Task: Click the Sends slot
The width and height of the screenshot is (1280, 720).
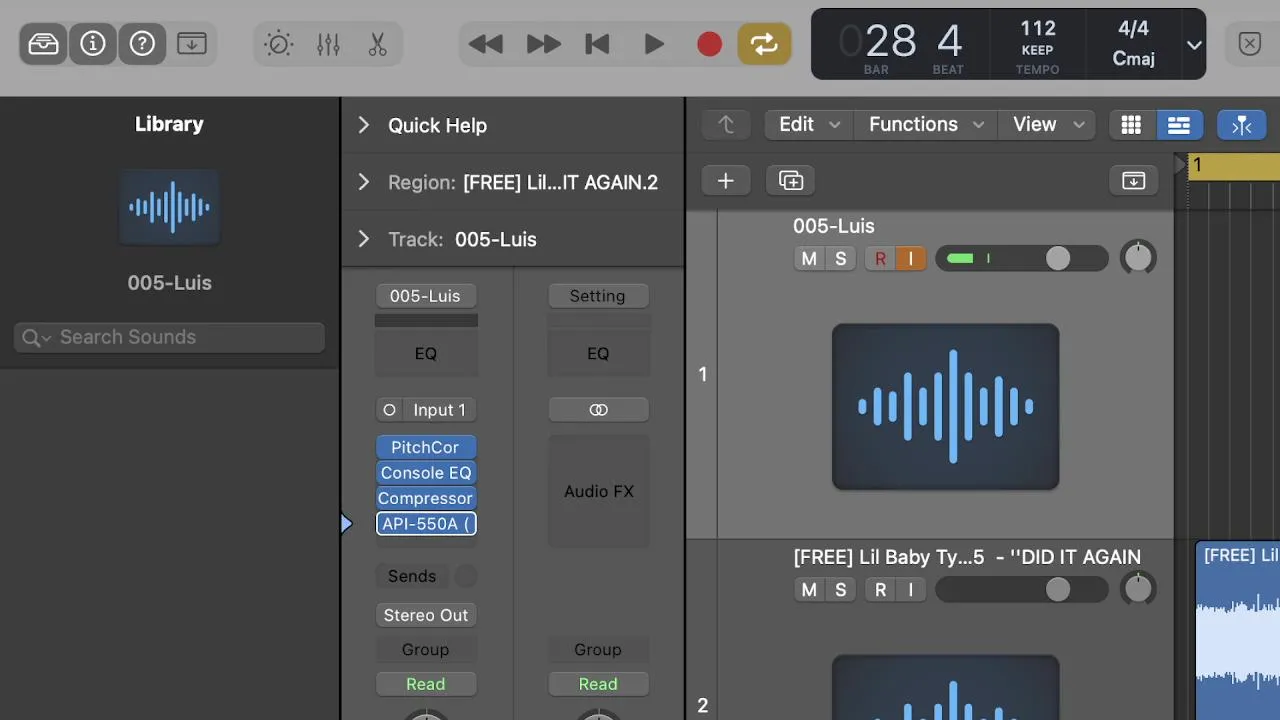Action: tap(412, 576)
